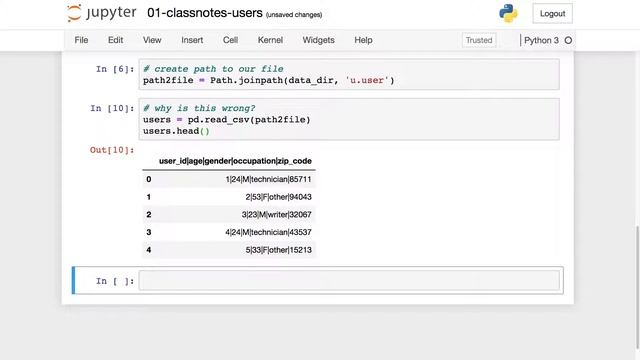Click the user_id|age|gender|occupation|zip_code column header
Image resolution: width=640 pixels, height=360 pixels.
click(235, 161)
